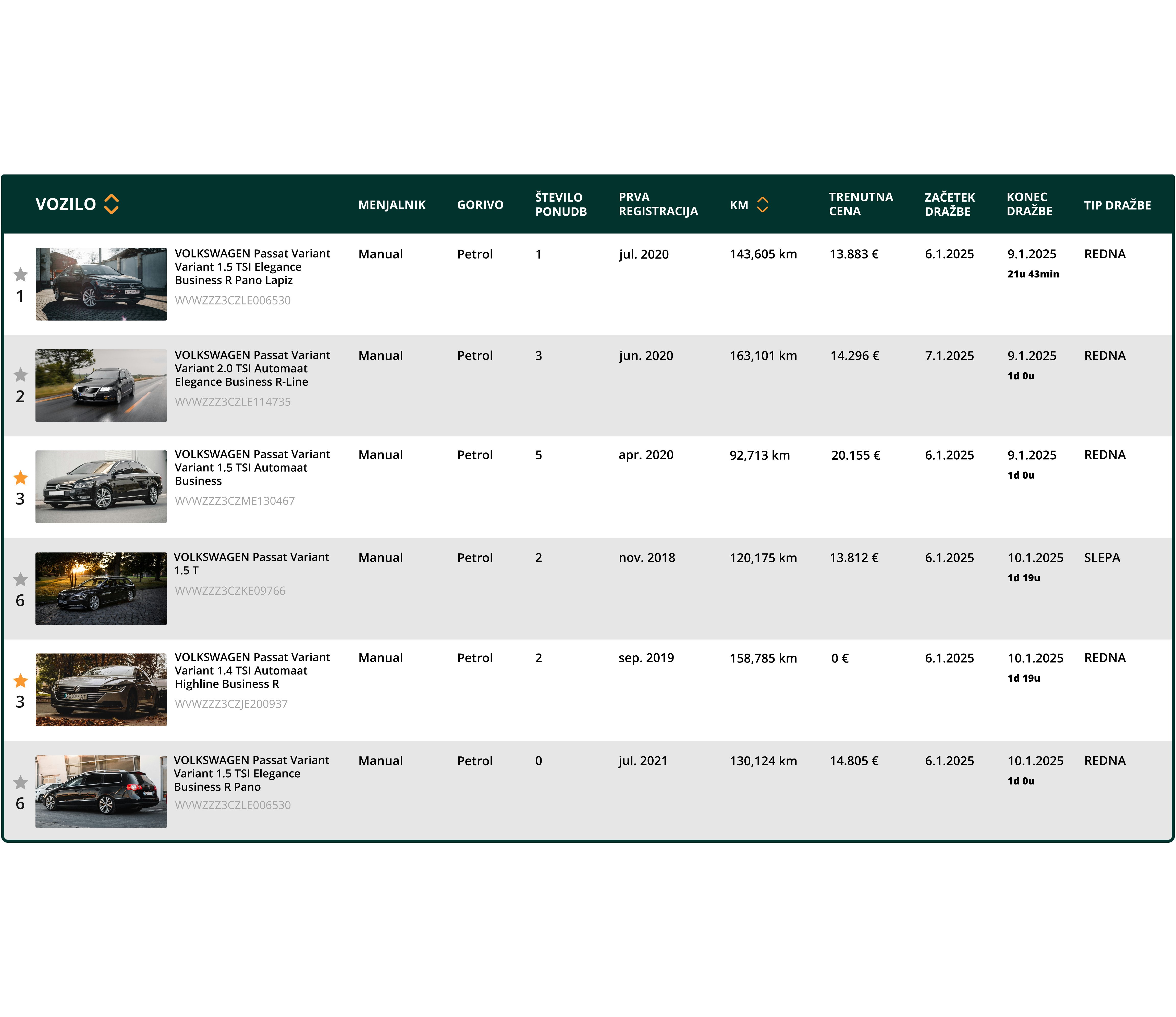Unfavorite the 1.5 TSI Automaat Business car

click(x=20, y=478)
